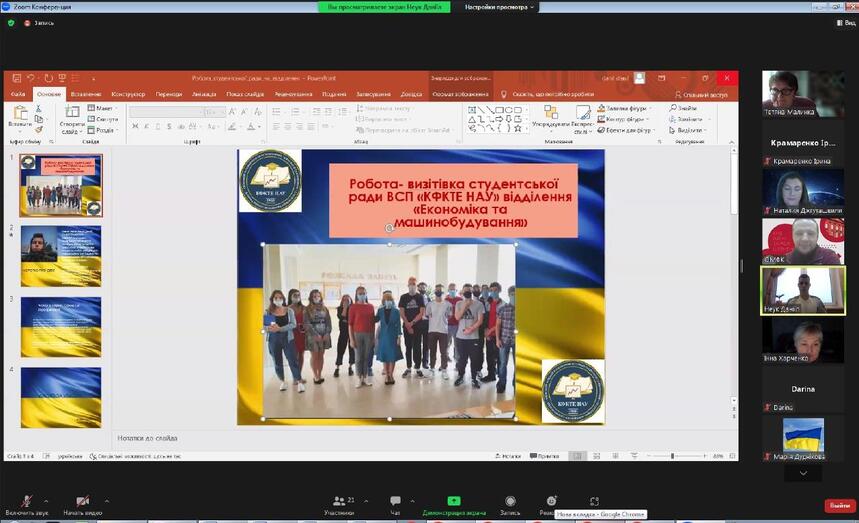Expand chat options arrow
The width and height of the screenshot is (859, 523).
coord(412,501)
